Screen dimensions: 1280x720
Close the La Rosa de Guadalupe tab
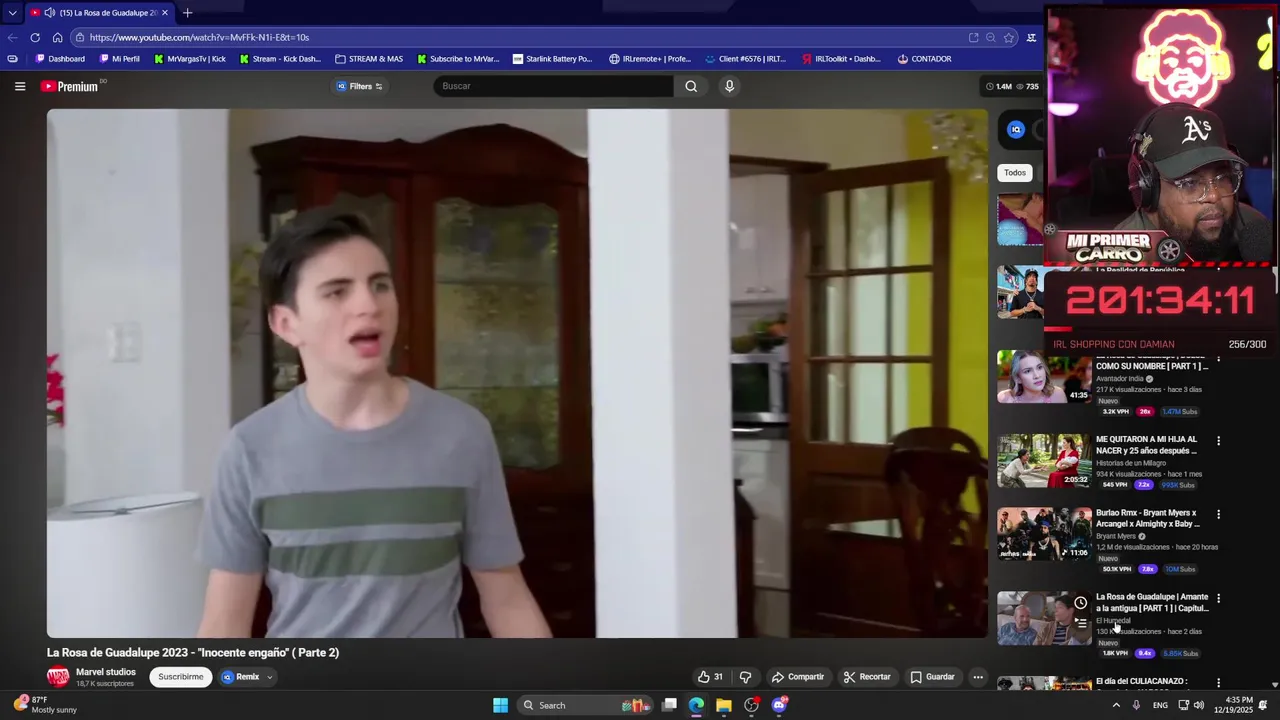[165, 13]
